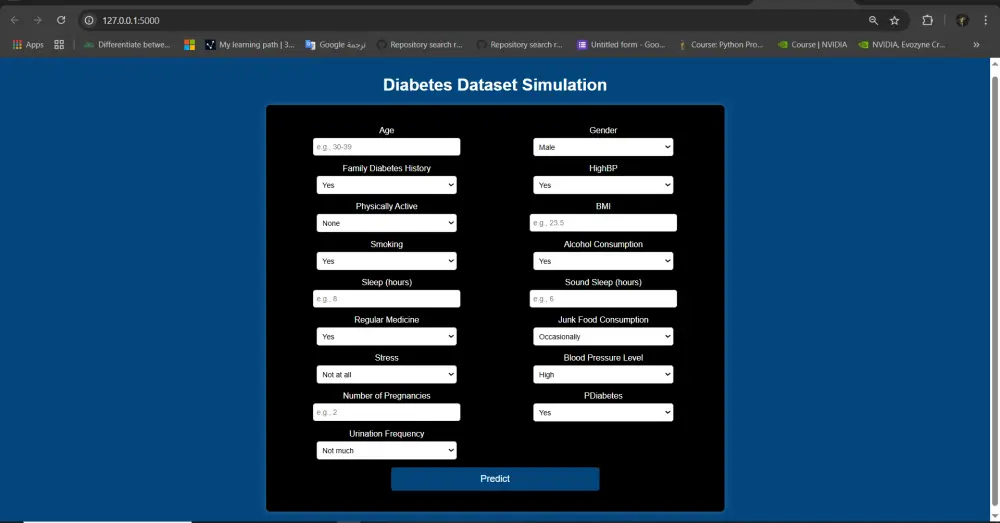Click the Age input field
This screenshot has width=1000, height=523.
386,147
